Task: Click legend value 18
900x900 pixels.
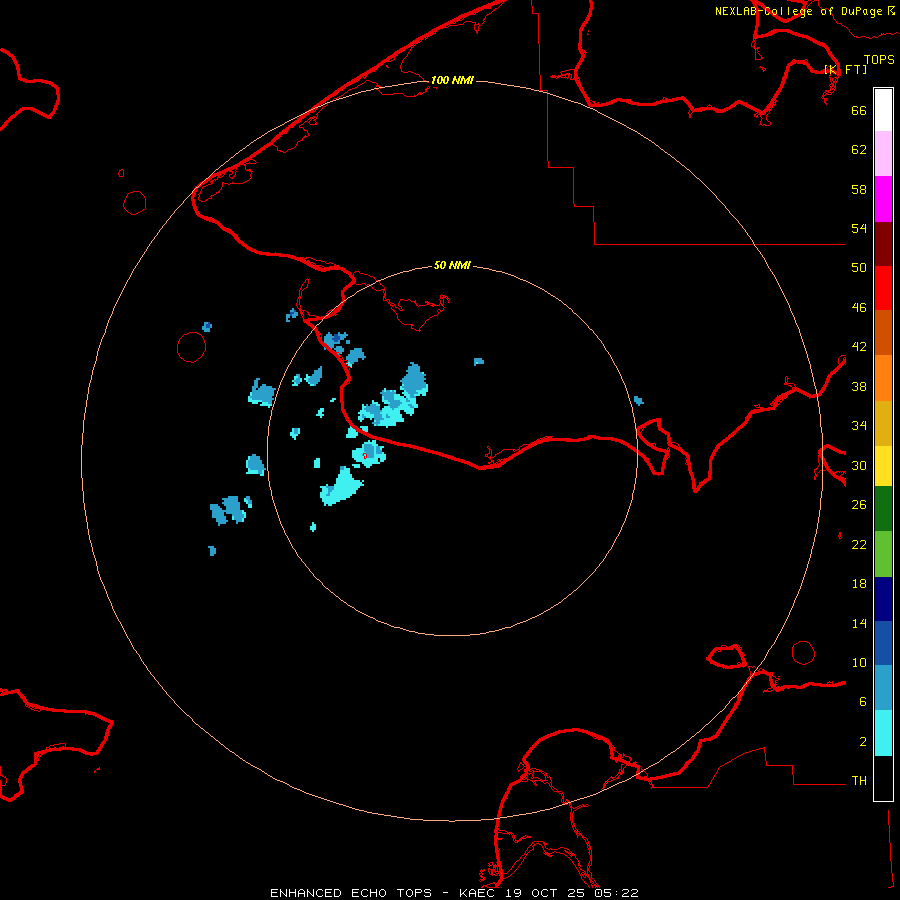Action: tap(859, 584)
